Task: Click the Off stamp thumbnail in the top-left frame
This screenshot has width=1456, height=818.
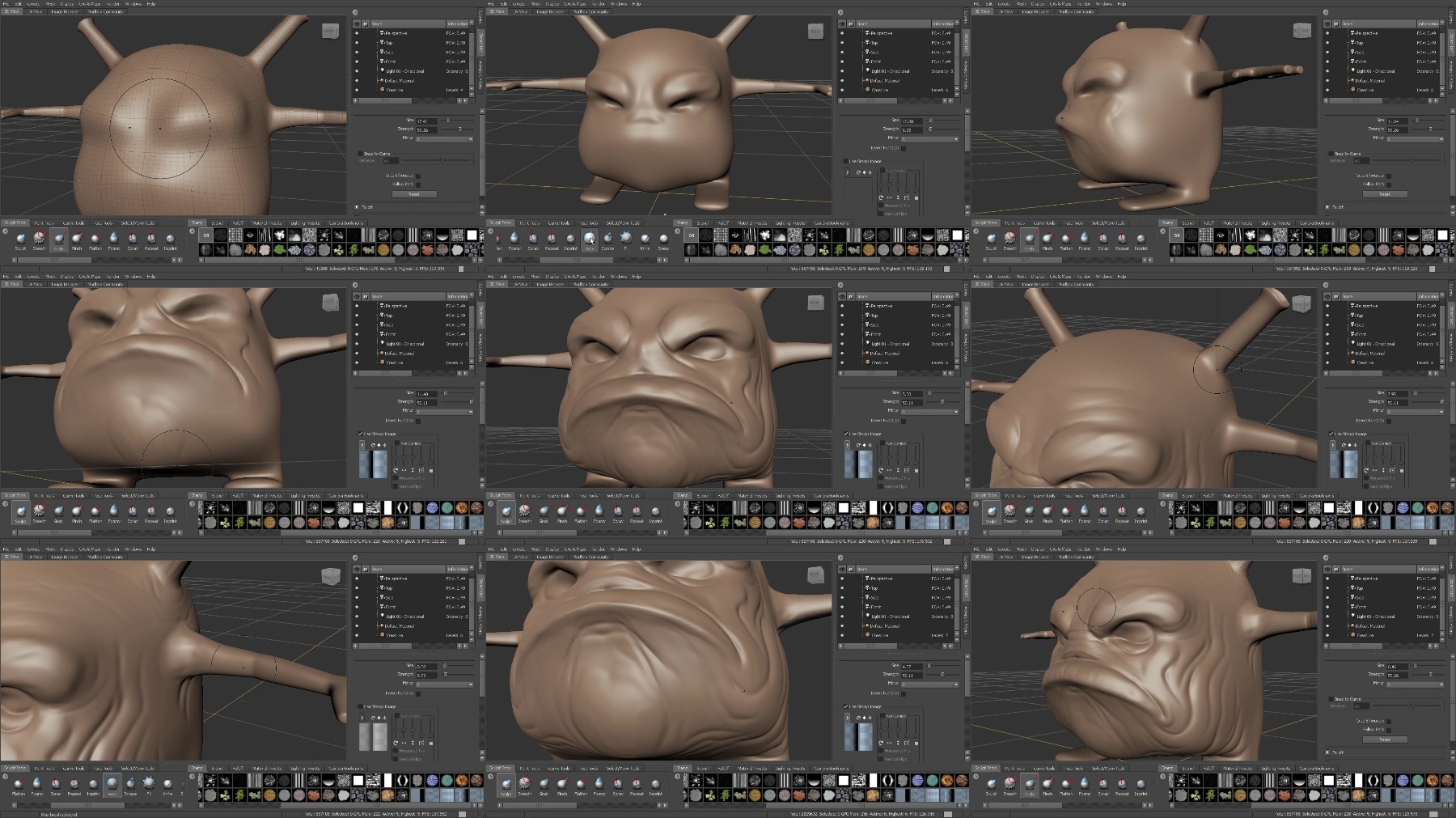Action: coord(205,235)
